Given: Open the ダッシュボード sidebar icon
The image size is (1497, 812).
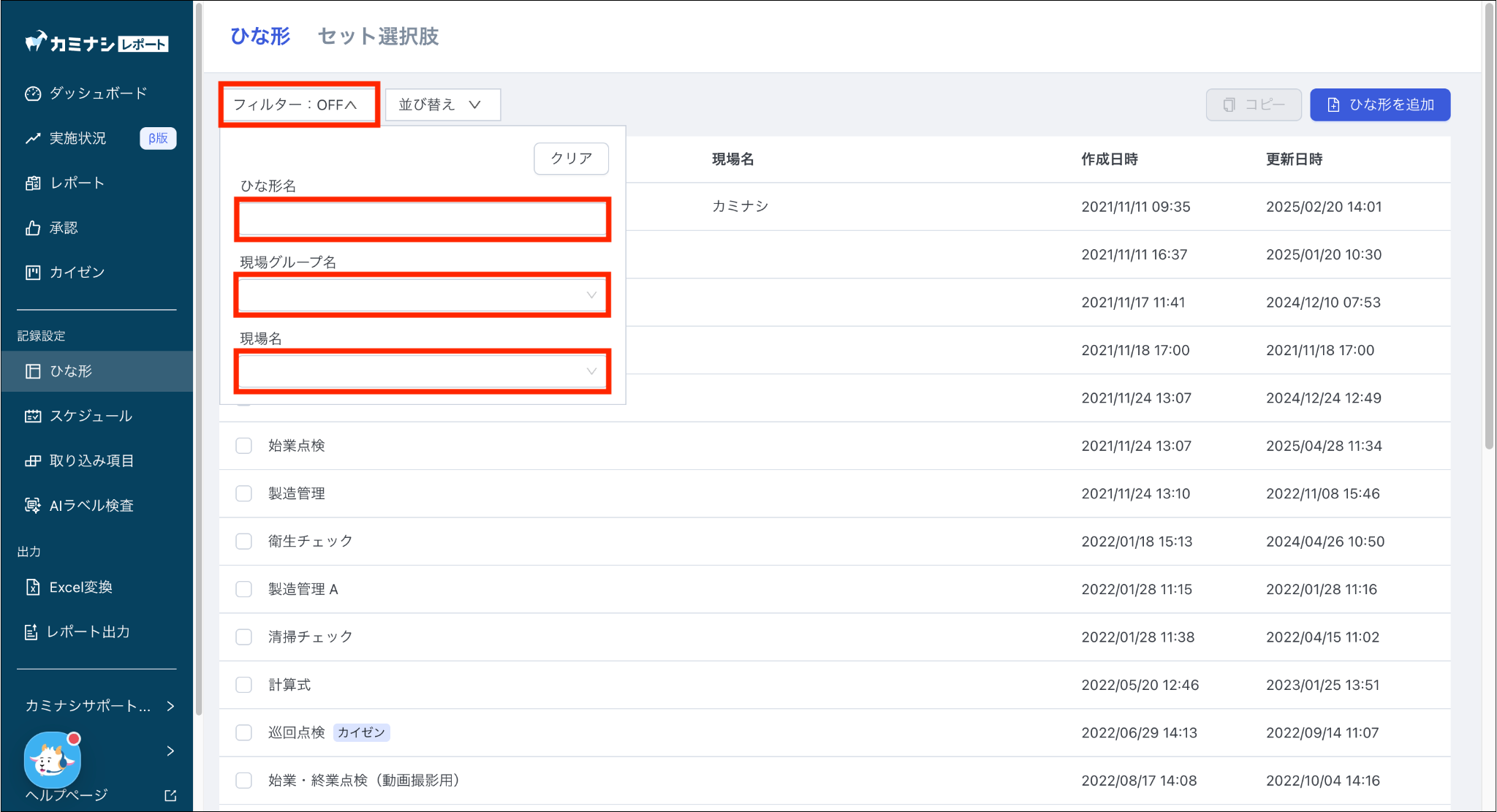Looking at the screenshot, I should click(x=32, y=94).
